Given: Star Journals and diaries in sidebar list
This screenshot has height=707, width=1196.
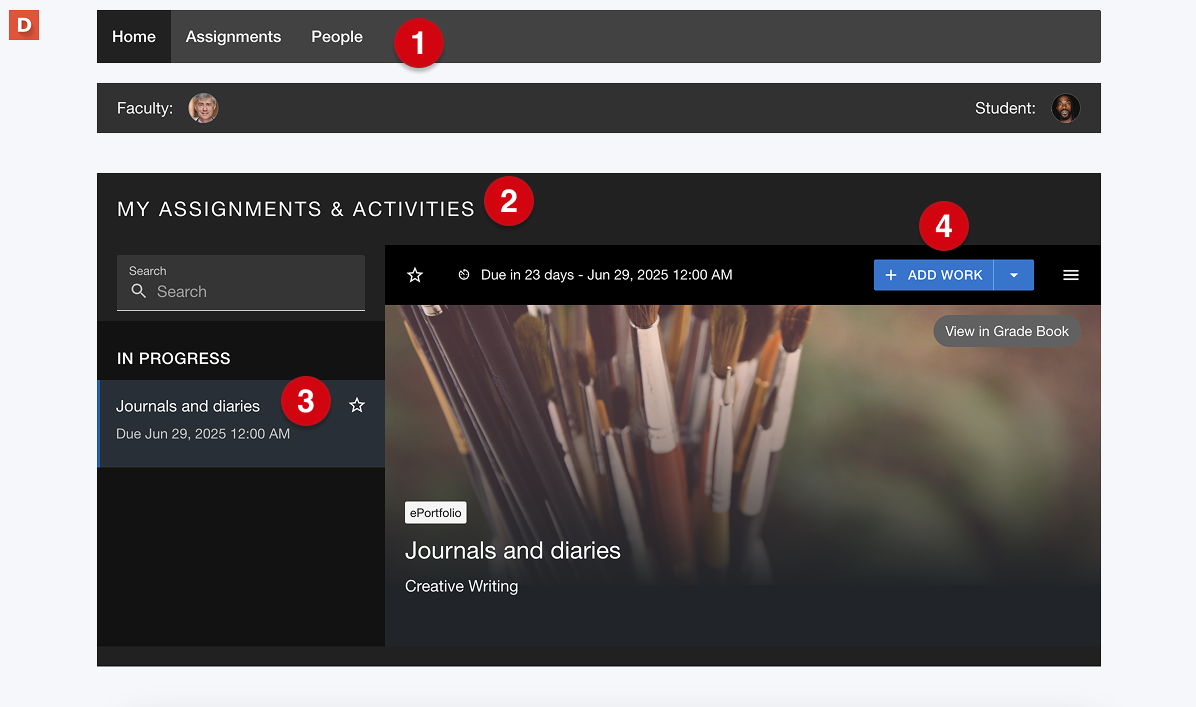Looking at the screenshot, I should point(356,406).
